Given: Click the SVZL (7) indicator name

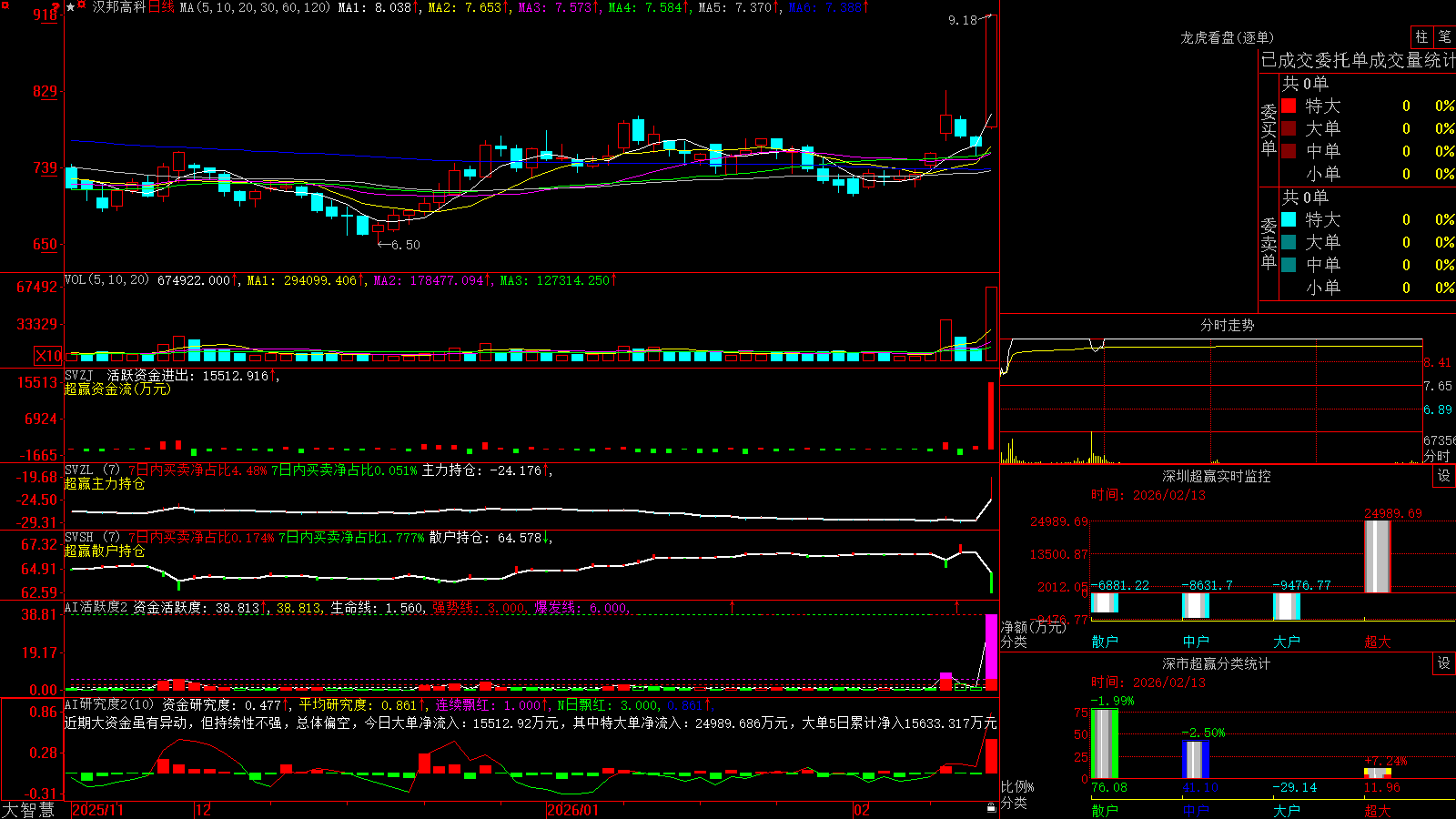Looking at the screenshot, I should coord(92,470).
